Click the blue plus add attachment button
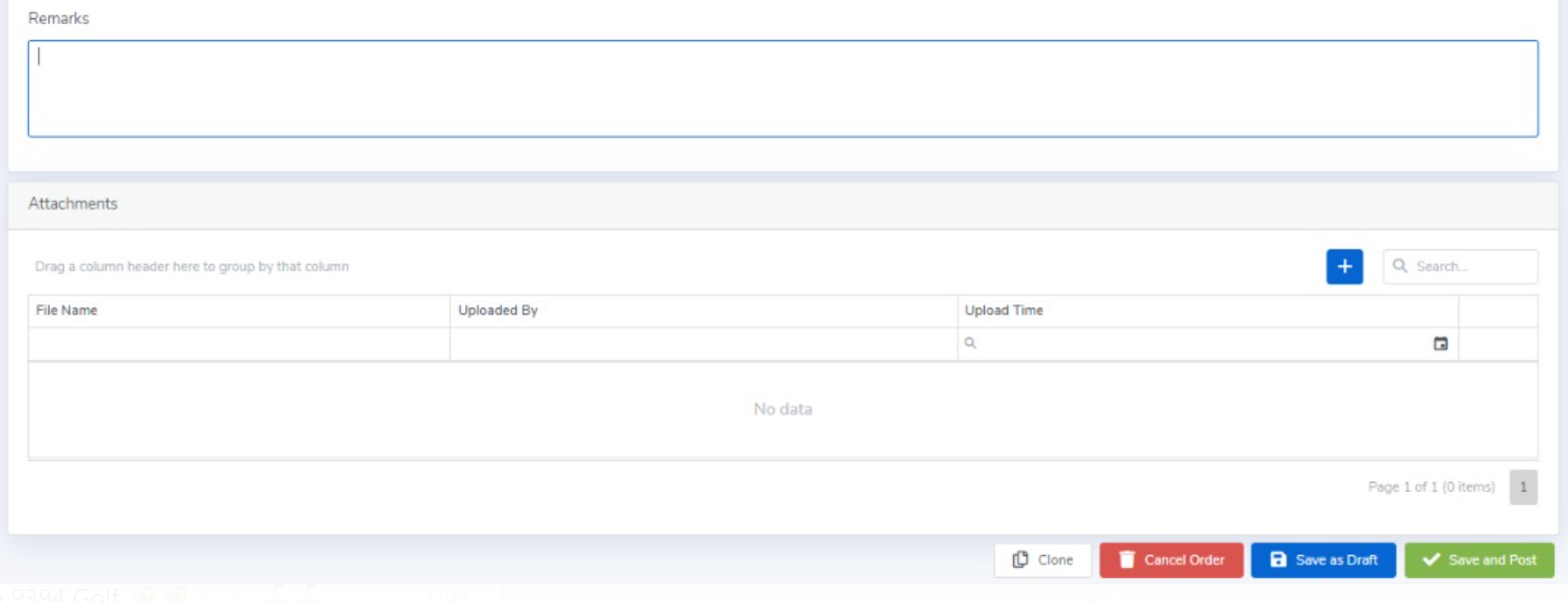This screenshot has width=1568, height=602. point(1343,267)
